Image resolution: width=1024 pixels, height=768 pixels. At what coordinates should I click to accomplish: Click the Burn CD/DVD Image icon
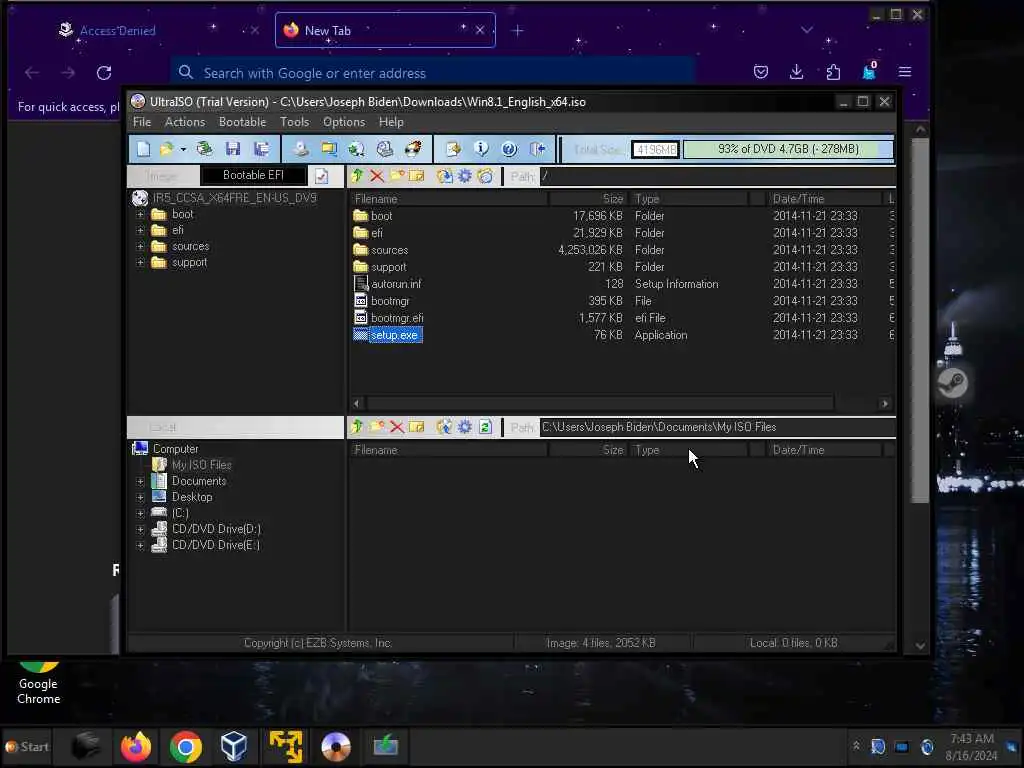[x=413, y=149]
